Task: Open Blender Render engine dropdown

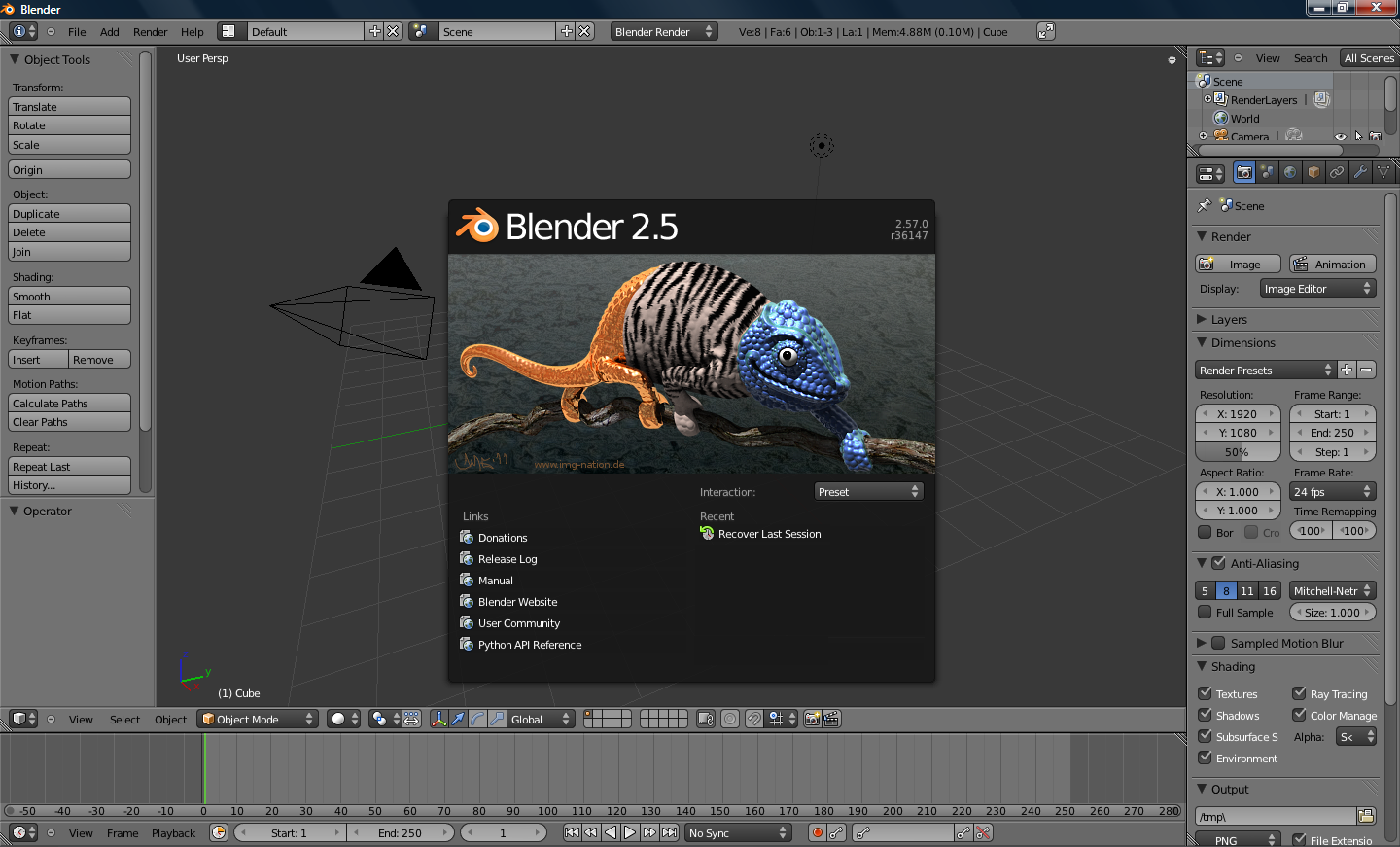Action: 664,32
